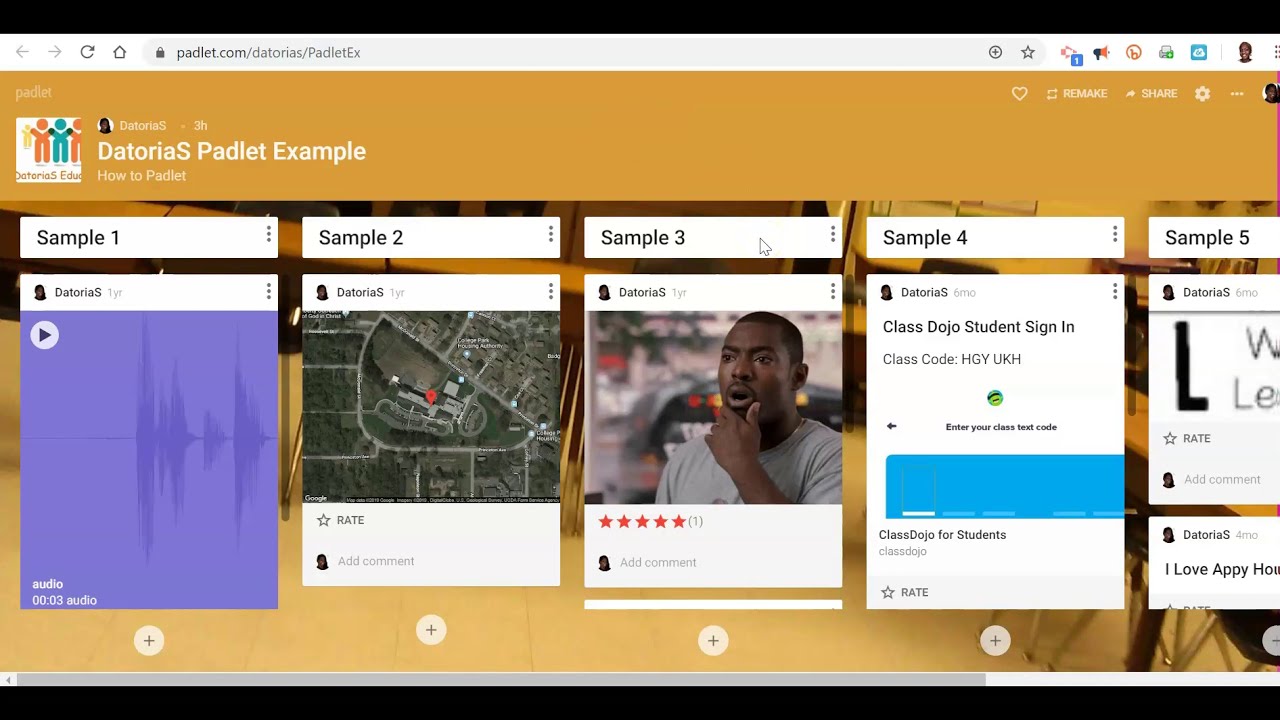
Task: Bookmark this page with the star icon
Action: (x=1027, y=52)
